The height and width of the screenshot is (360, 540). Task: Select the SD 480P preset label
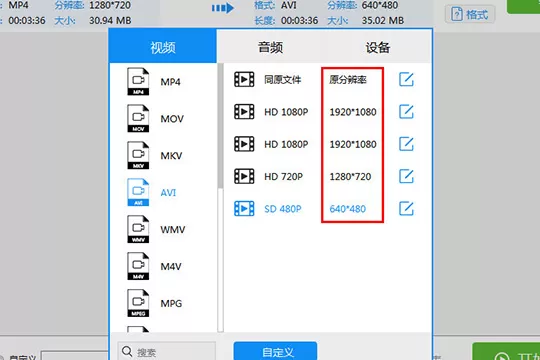point(283,209)
